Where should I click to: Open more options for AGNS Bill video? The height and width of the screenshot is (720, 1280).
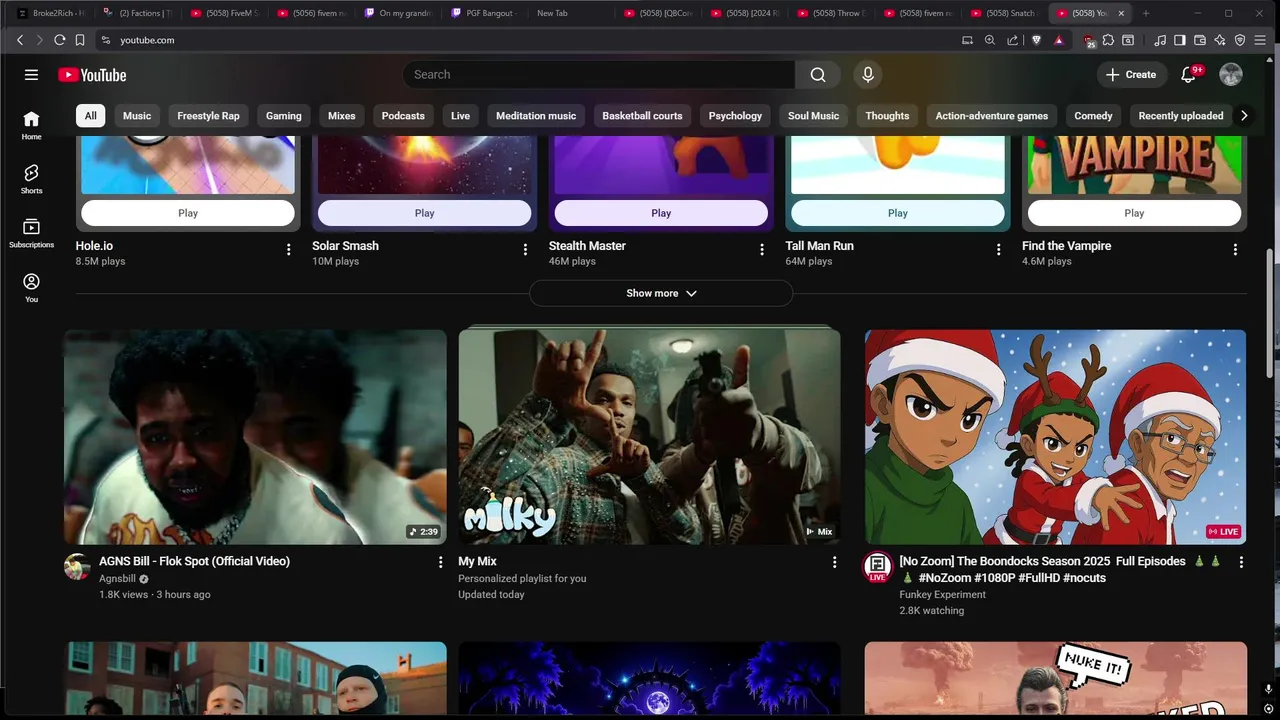pos(440,562)
